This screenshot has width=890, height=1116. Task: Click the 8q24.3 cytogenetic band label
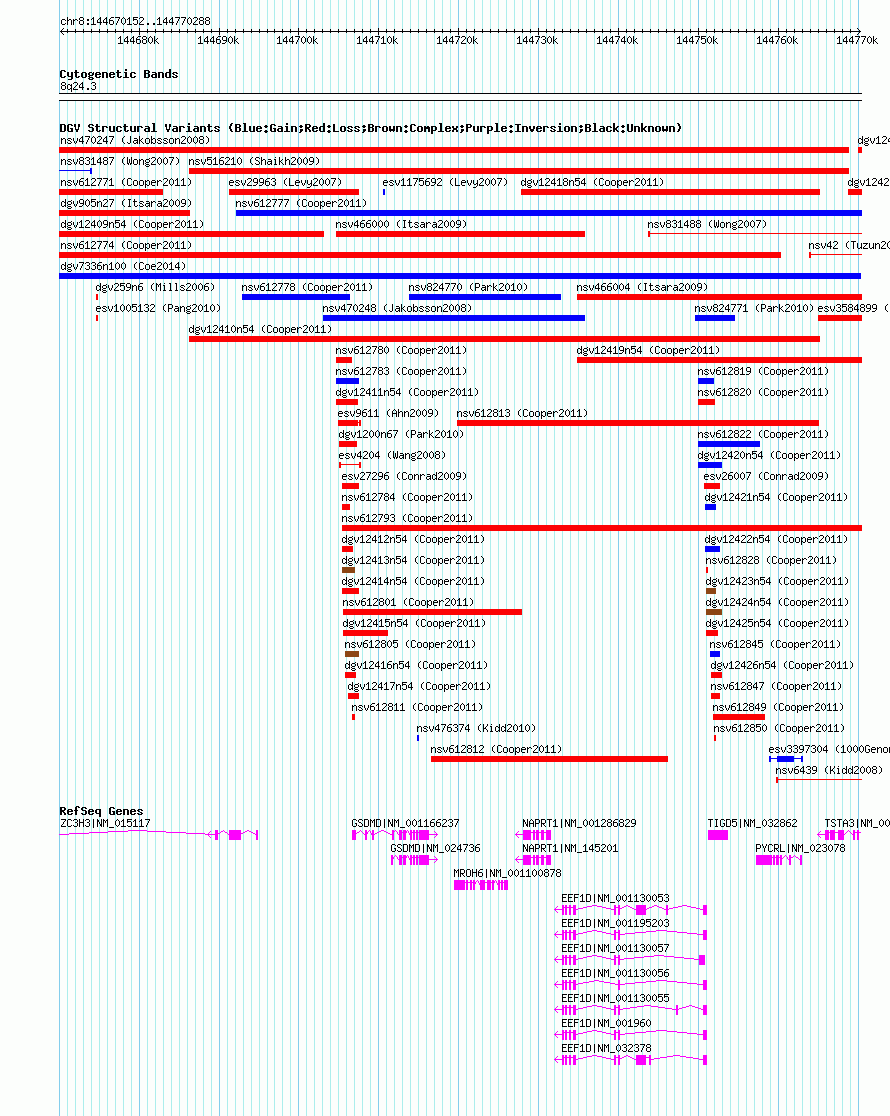point(78,86)
